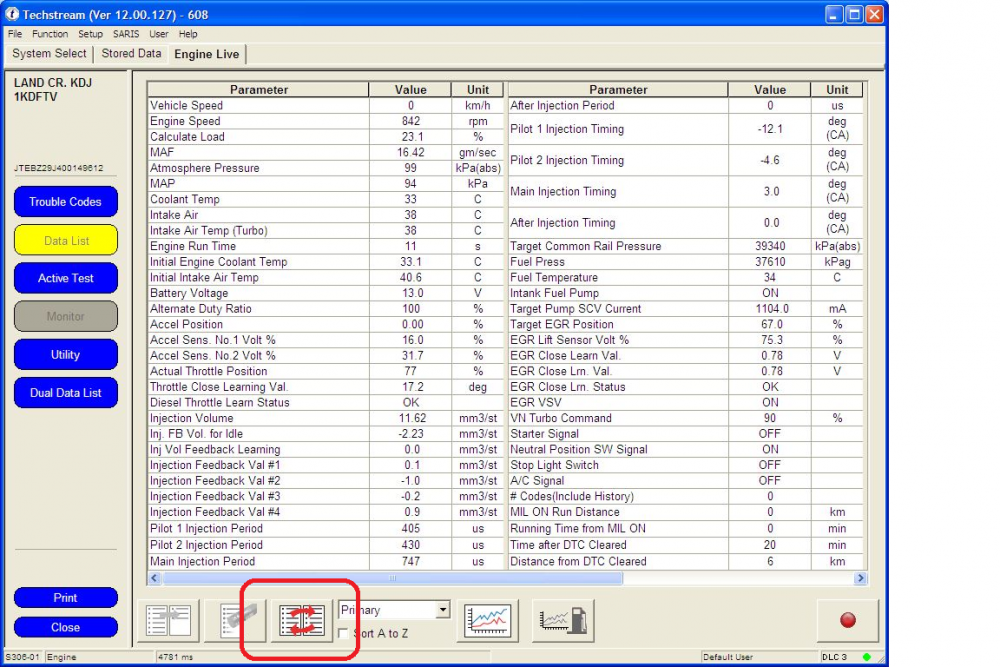Image resolution: width=1000 pixels, height=667 pixels.
Task: Select Target Common Rail Pressure row
Action: pos(686,246)
